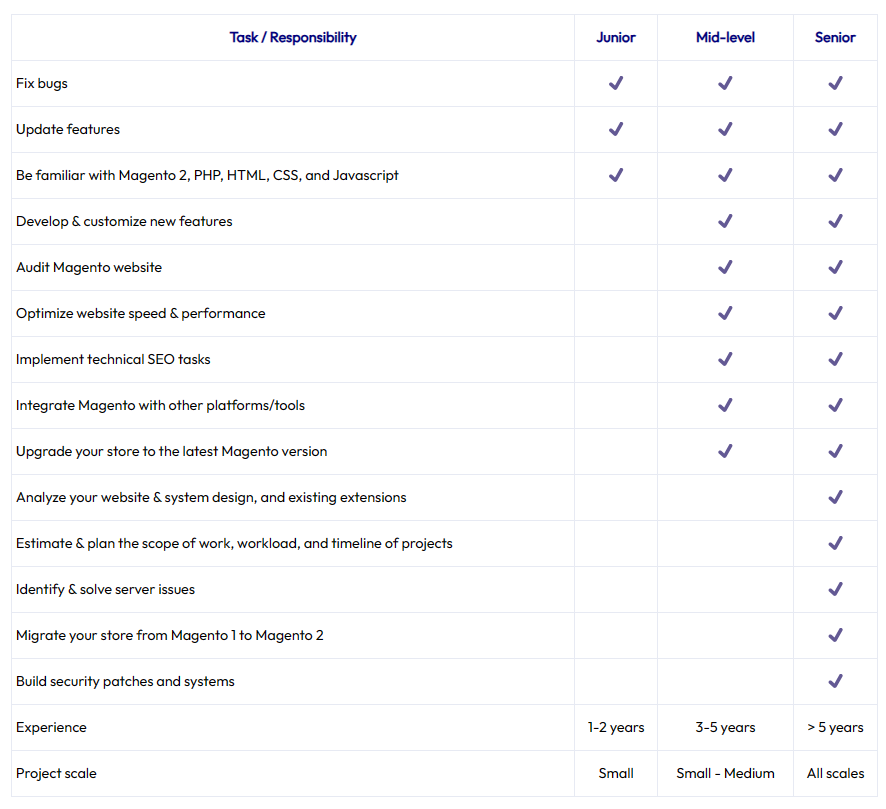The height and width of the screenshot is (809, 886).
Task: Click Senior checkmark for Integrate Magento row
Action: click(835, 406)
